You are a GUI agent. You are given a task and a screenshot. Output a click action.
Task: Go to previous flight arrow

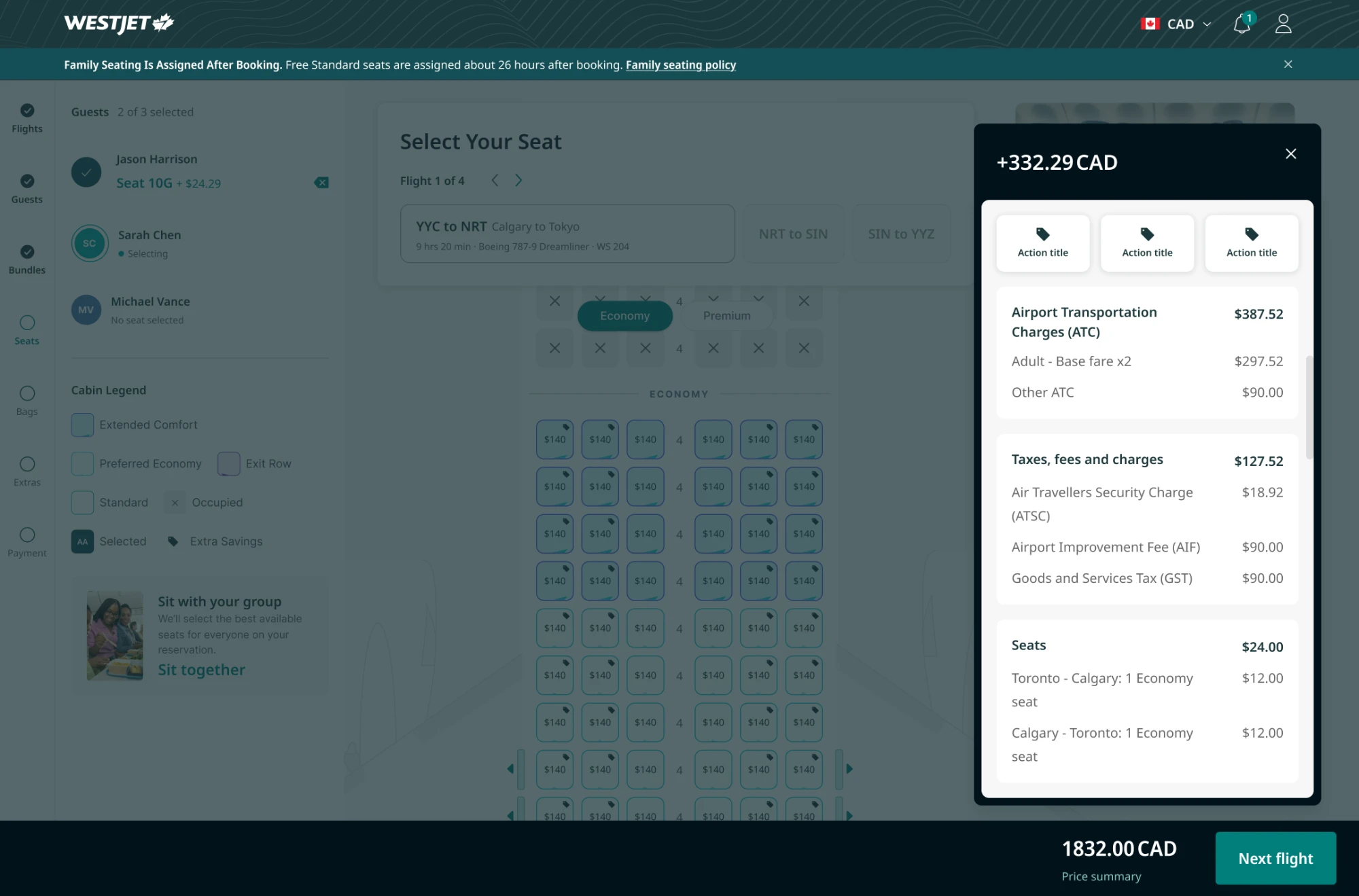(x=495, y=180)
